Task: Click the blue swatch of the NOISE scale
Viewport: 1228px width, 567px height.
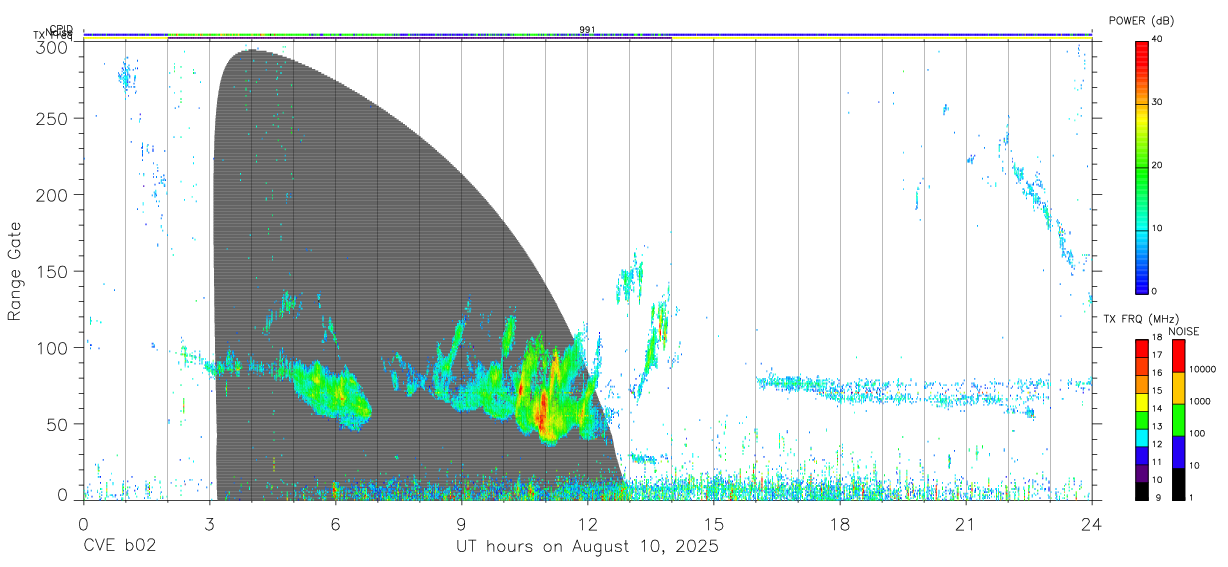Action: pyautogui.click(x=1179, y=451)
